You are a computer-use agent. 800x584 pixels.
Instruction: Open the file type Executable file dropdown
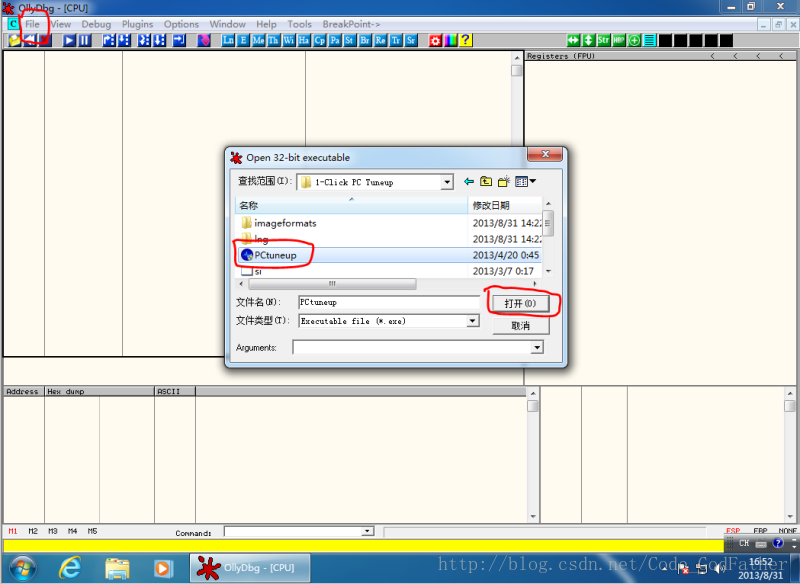(x=473, y=321)
